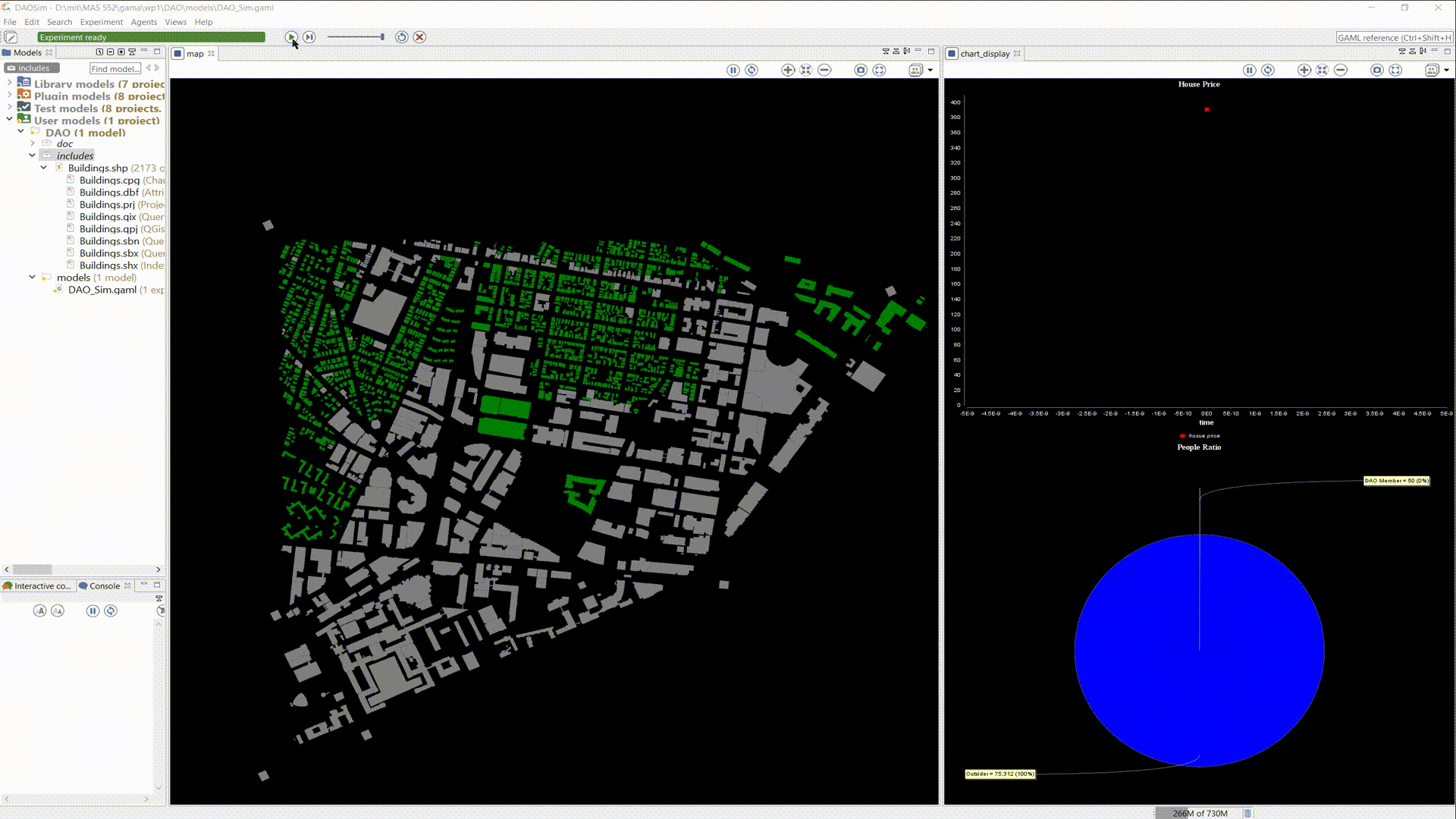Collapse the DAO project node
The image size is (1456, 819).
tap(20, 131)
